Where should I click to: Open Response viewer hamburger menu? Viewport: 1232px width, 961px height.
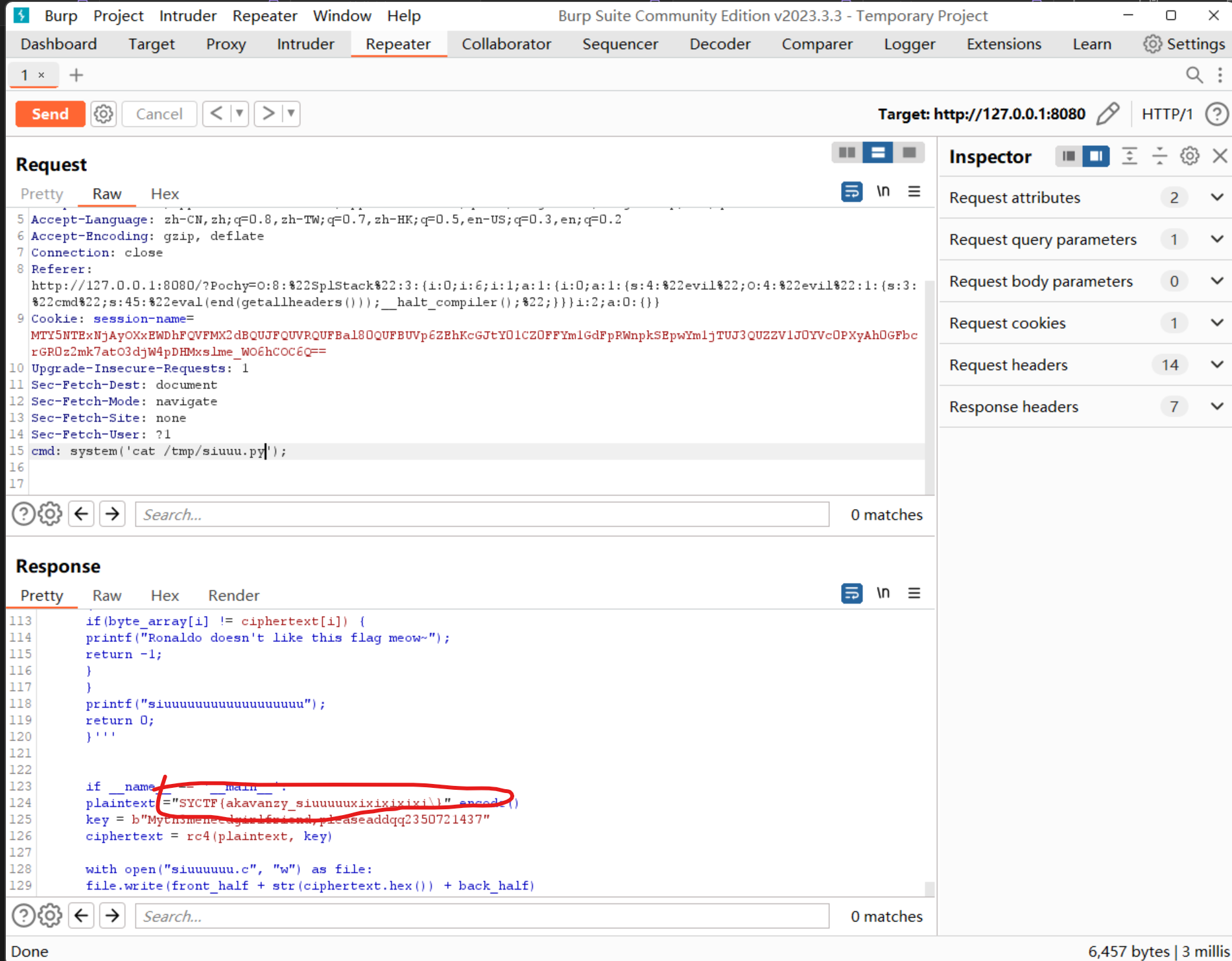[914, 593]
